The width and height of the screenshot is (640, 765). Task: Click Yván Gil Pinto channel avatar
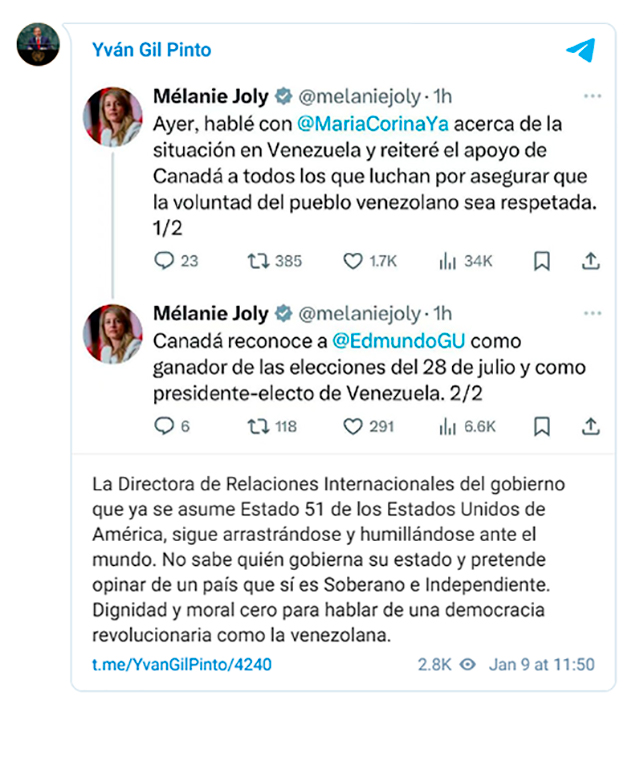(39, 44)
